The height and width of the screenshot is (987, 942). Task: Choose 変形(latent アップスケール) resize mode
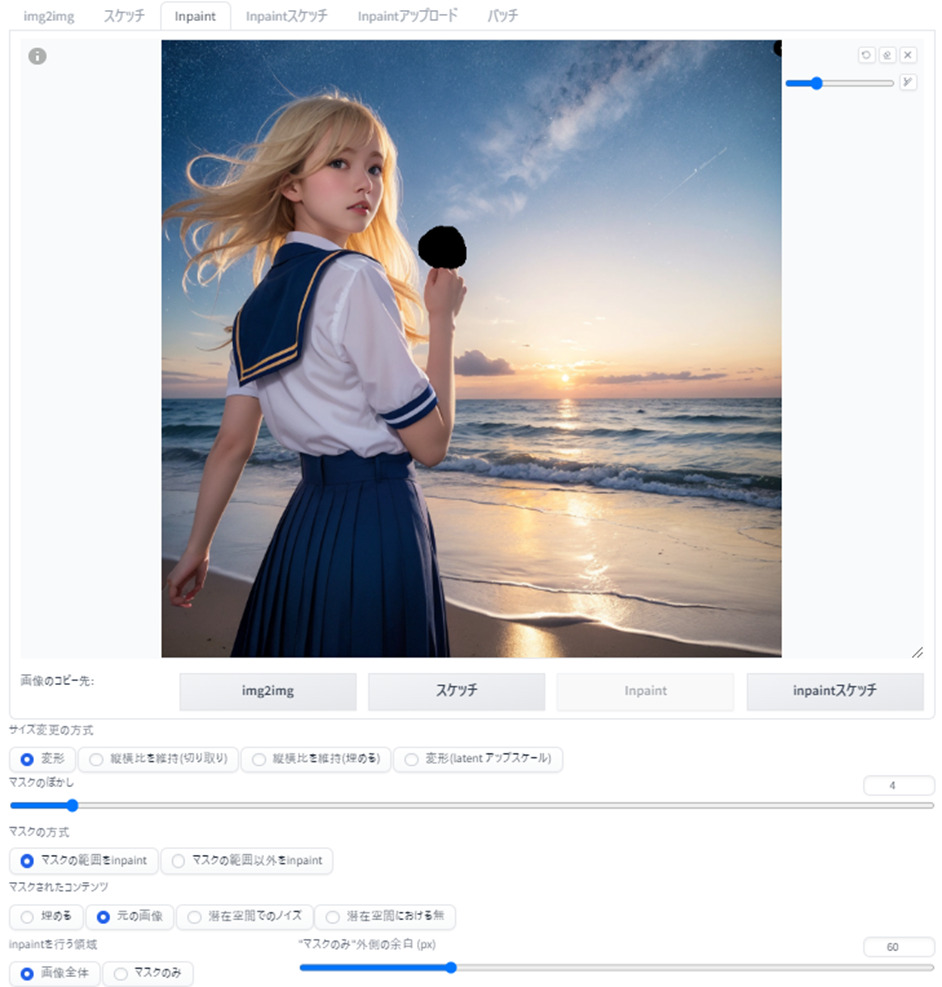pos(478,760)
